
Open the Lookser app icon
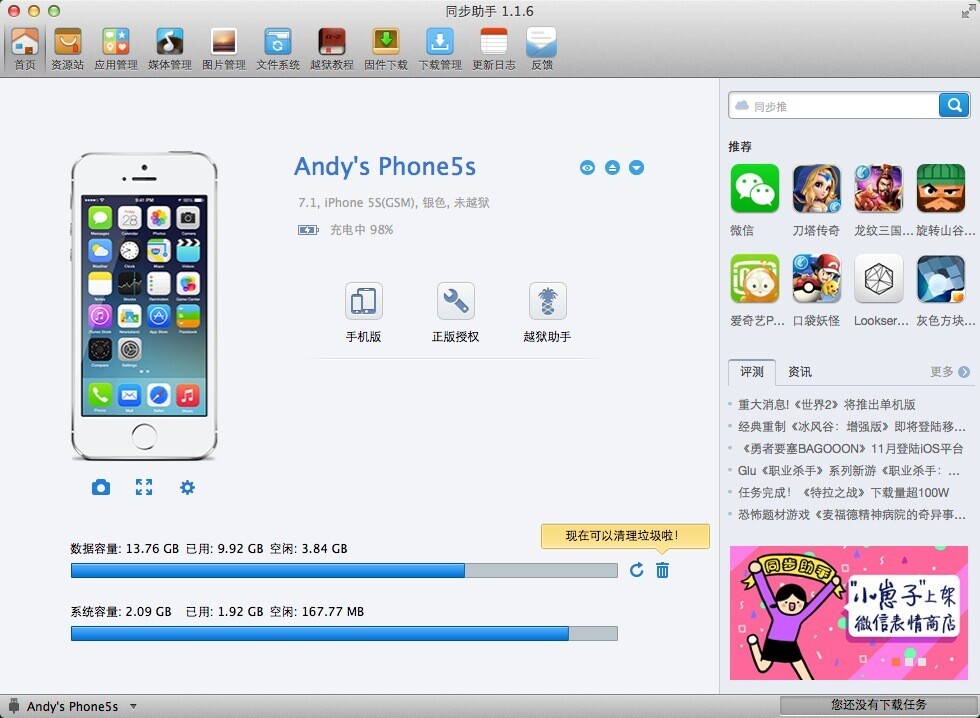point(879,279)
